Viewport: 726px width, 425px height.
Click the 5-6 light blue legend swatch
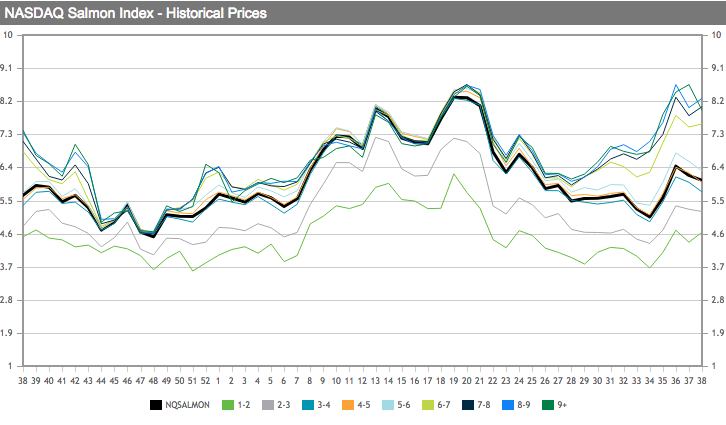pyautogui.click(x=388, y=405)
